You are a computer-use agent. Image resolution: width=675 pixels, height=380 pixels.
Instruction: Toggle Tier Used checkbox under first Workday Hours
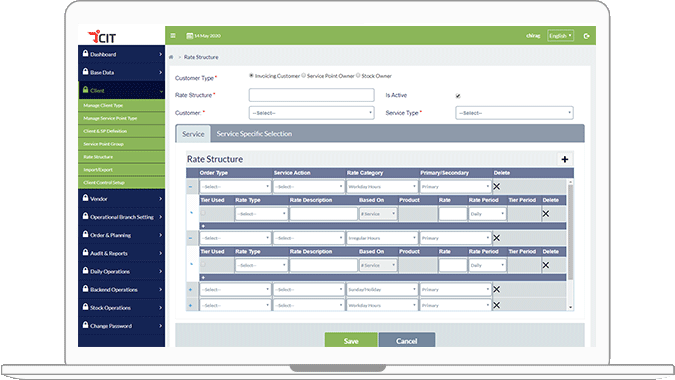[203, 213]
